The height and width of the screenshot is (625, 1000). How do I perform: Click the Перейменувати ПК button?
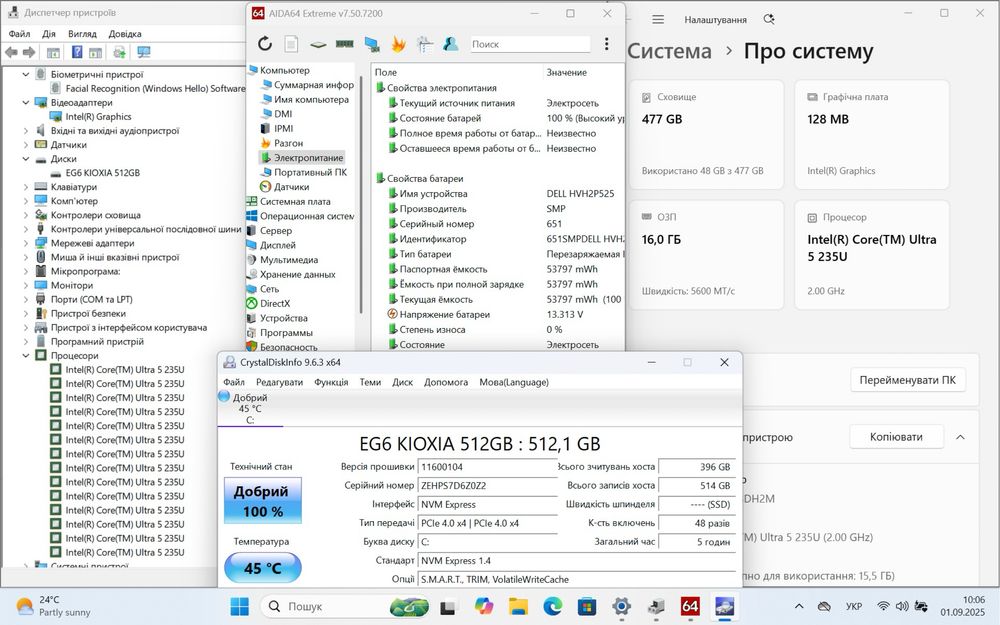click(908, 380)
